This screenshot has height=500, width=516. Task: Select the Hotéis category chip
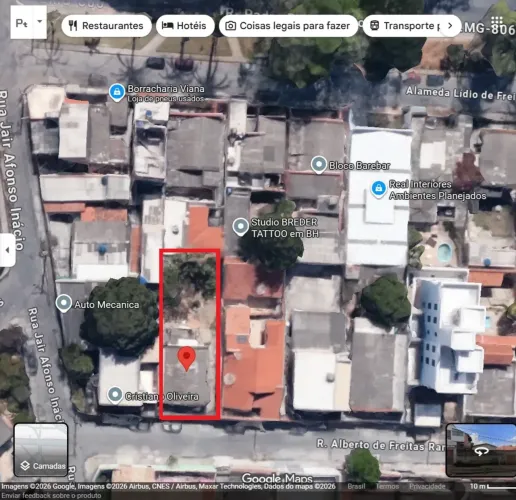(x=185, y=26)
